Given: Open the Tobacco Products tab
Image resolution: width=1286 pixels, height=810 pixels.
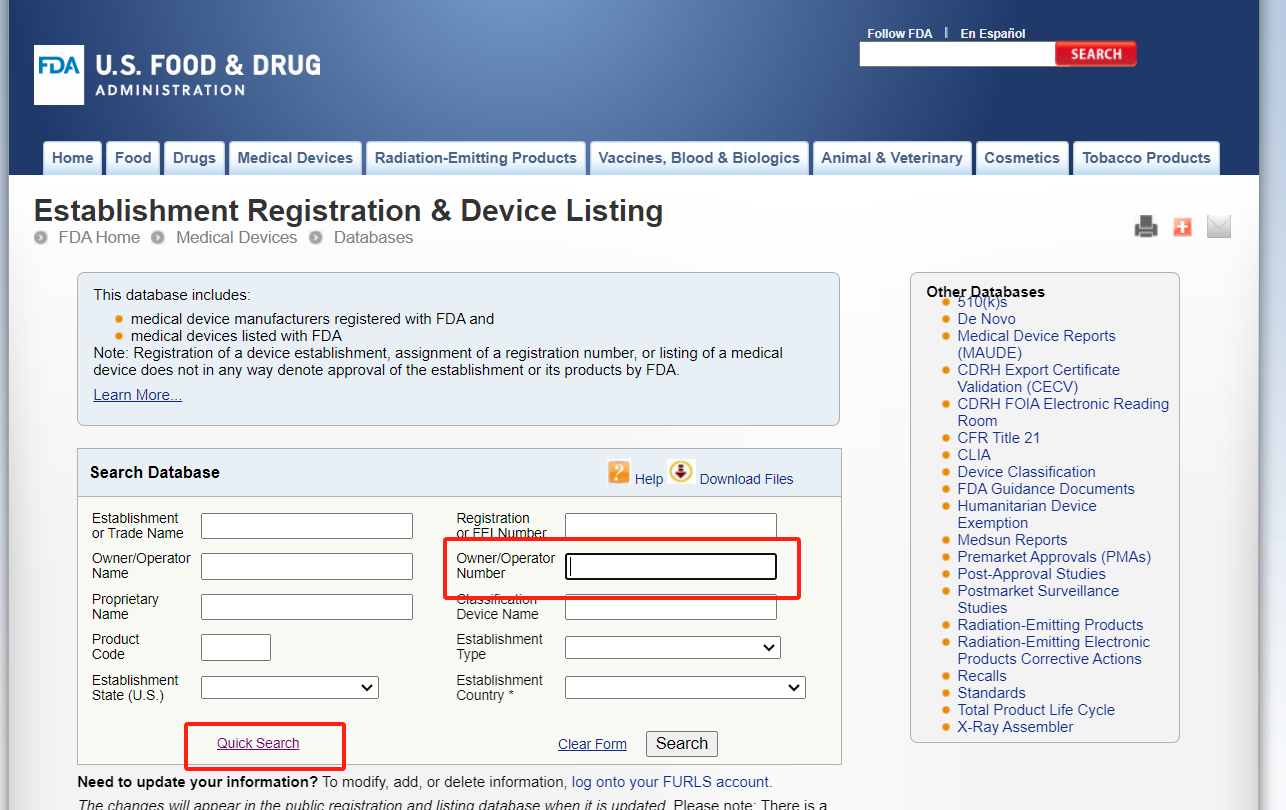Looking at the screenshot, I should coord(1146,158).
